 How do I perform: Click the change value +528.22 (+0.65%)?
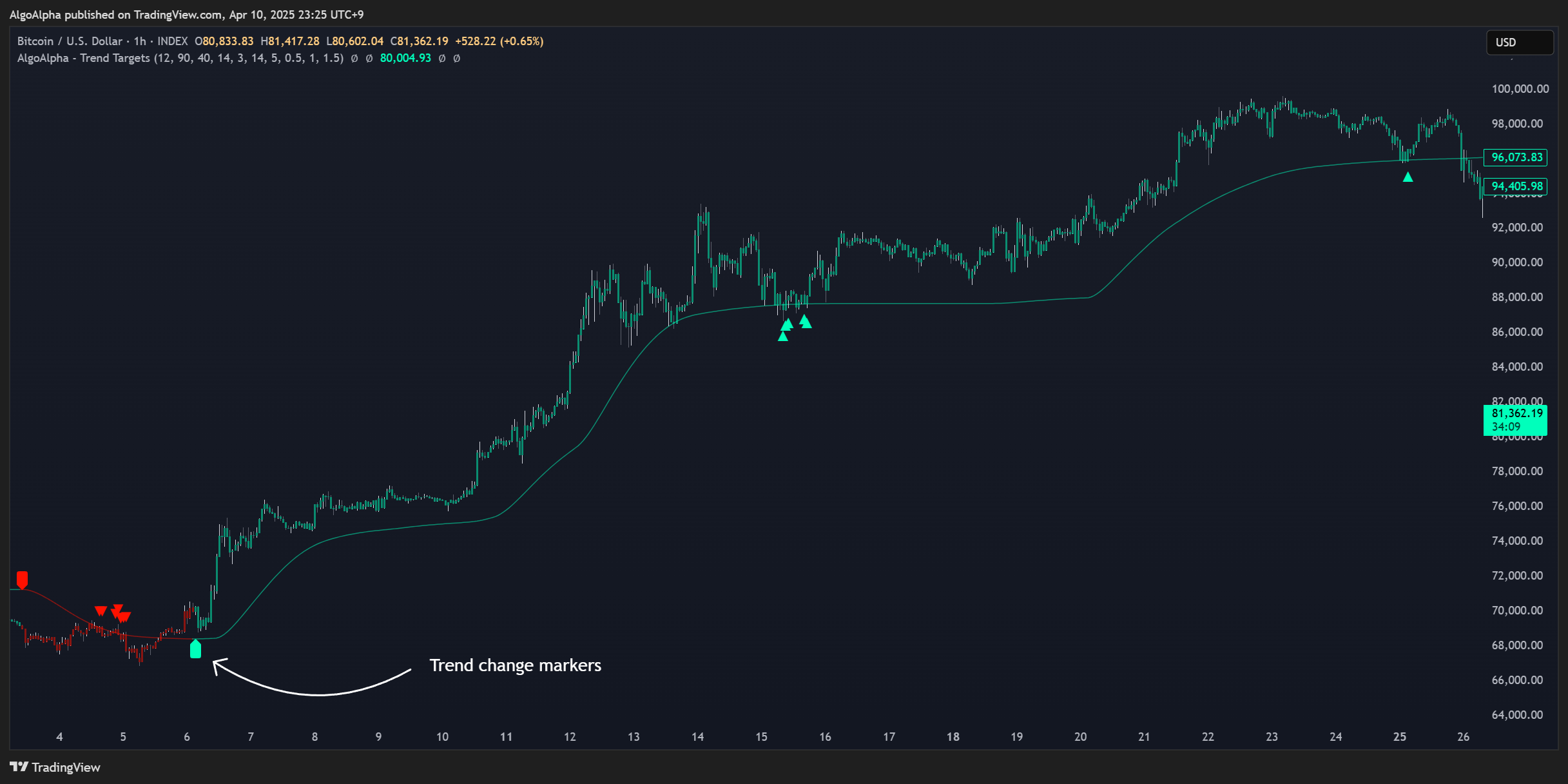[499, 41]
